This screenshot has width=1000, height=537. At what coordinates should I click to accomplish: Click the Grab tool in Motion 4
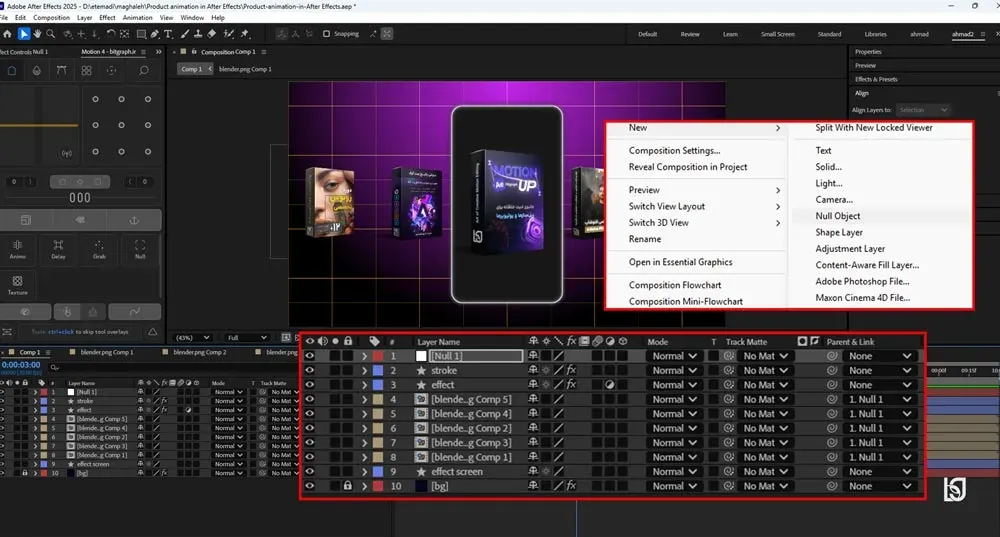99,249
